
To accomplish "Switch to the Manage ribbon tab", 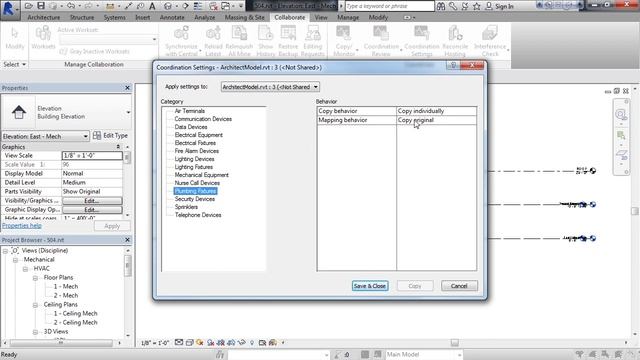I will (x=348, y=18).
